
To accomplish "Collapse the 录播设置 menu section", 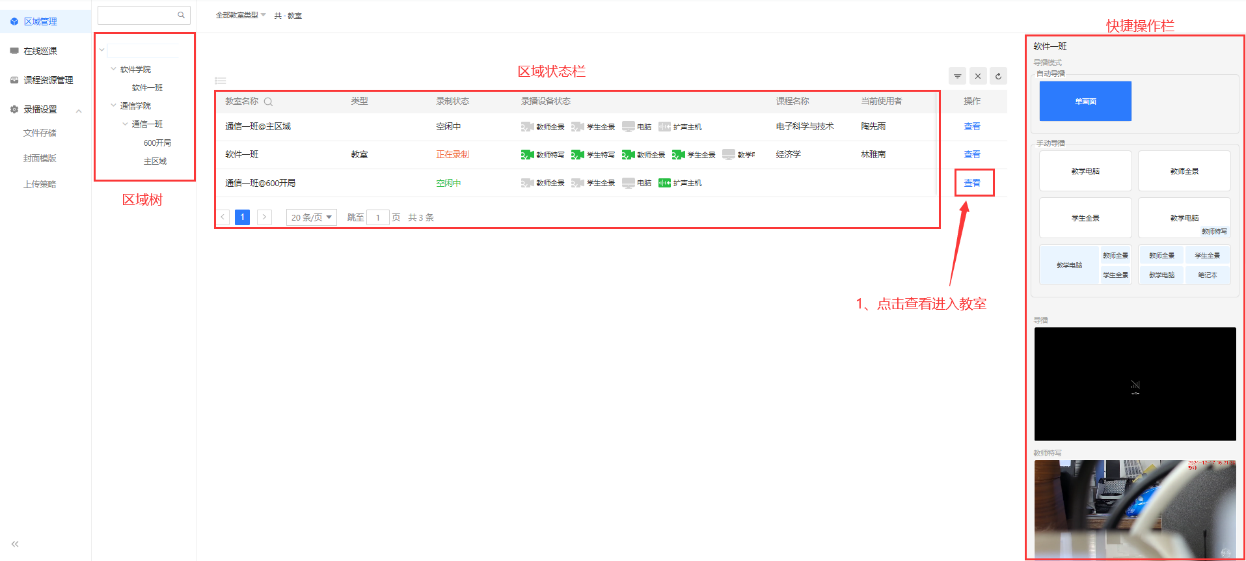I will pos(79,110).
